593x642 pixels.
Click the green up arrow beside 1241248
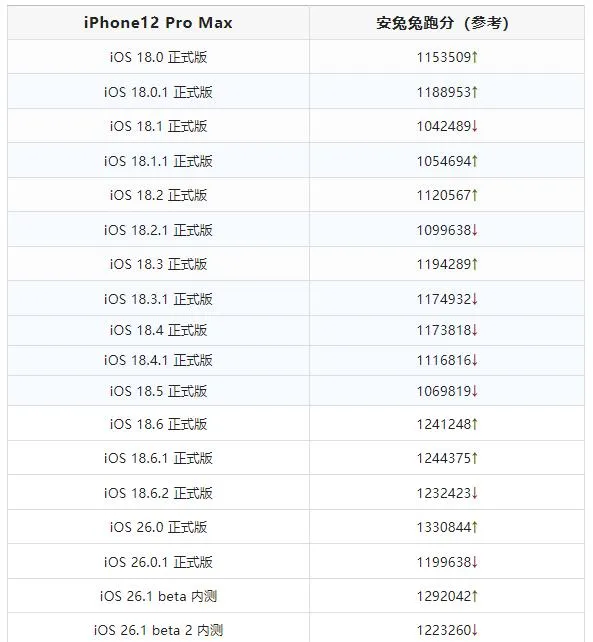pos(475,424)
